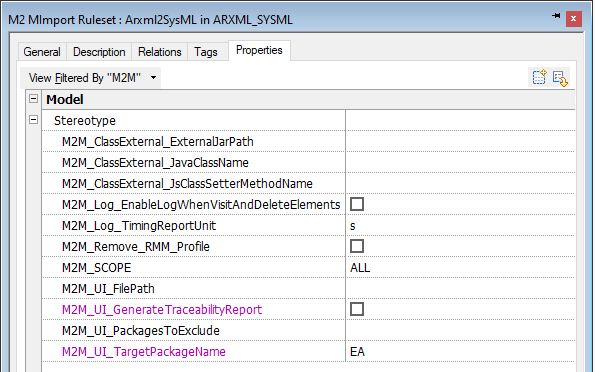Click the Model section header
This screenshot has height=372, width=595.
click(x=308, y=99)
